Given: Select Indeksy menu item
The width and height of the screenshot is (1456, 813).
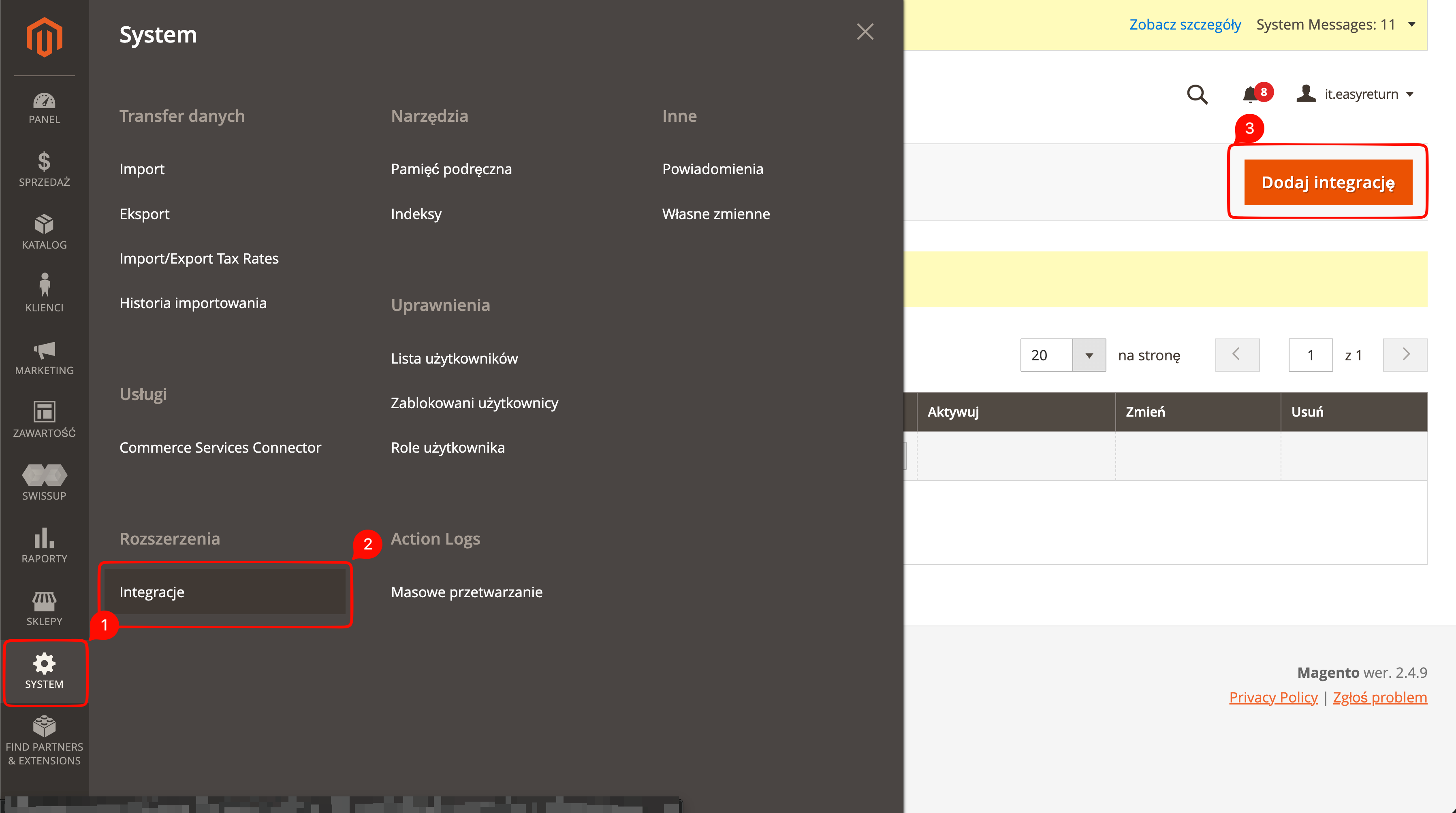Looking at the screenshot, I should [416, 213].
